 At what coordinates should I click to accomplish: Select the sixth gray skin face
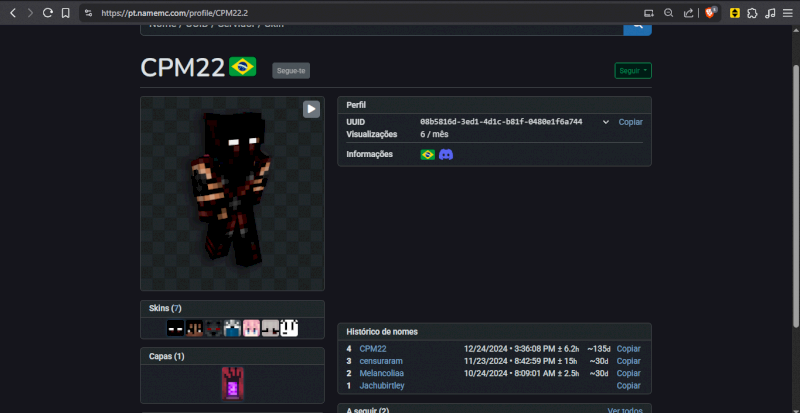coord(270,328)
